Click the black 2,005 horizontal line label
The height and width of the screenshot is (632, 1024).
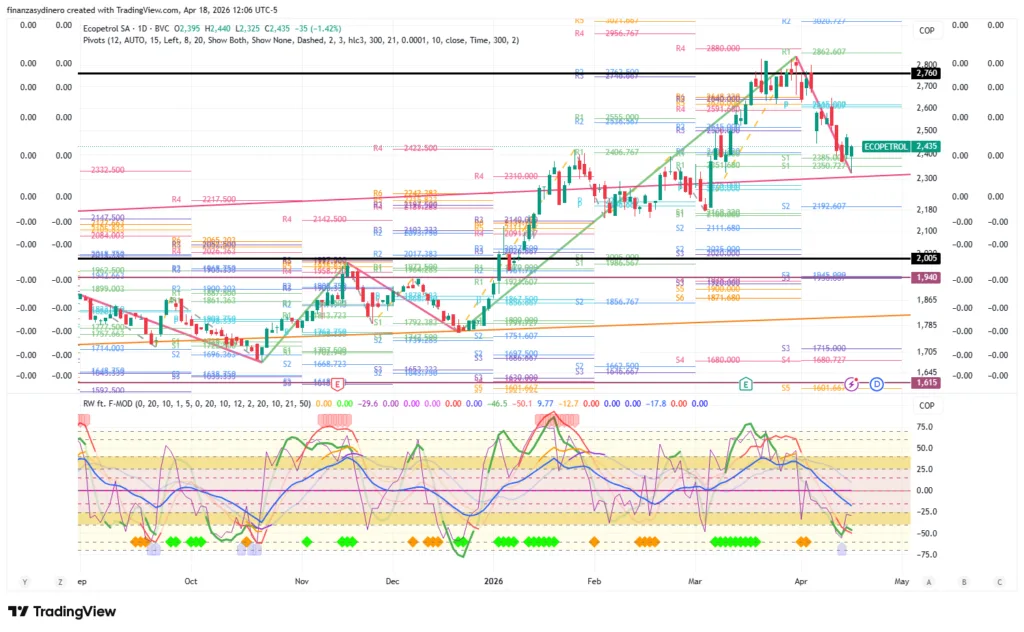click(x=926, y=258)
